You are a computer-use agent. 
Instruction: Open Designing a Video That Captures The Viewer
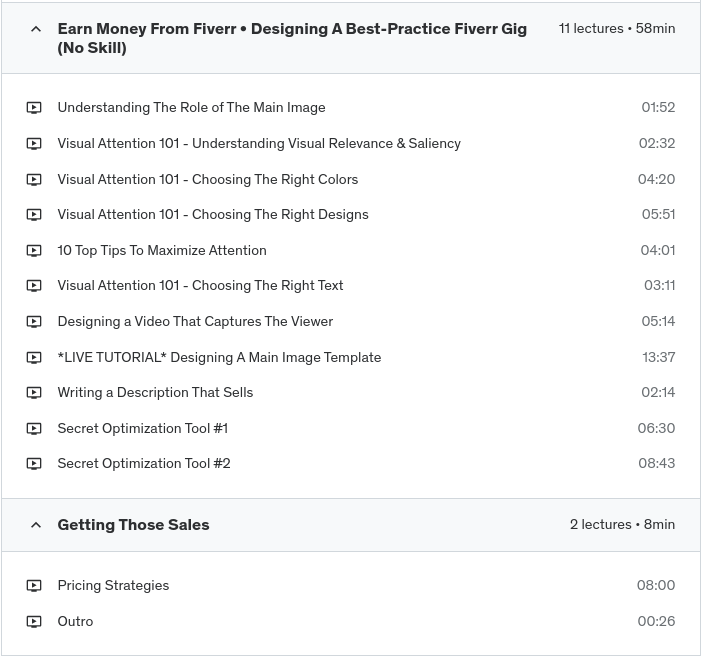pos(195,322)
